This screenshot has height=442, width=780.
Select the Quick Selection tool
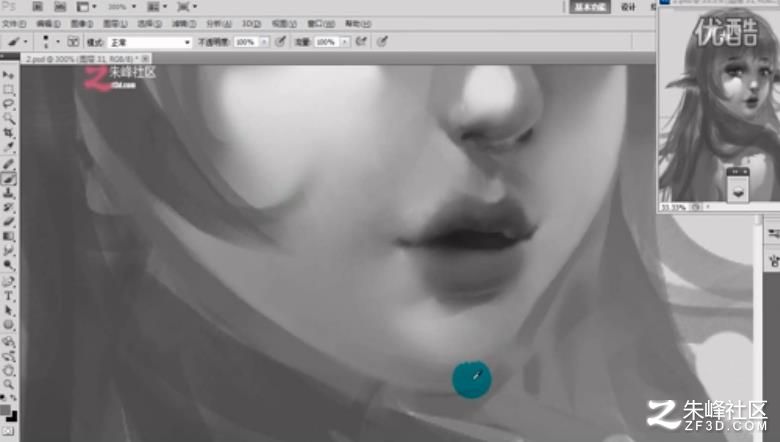coord(8,118)
